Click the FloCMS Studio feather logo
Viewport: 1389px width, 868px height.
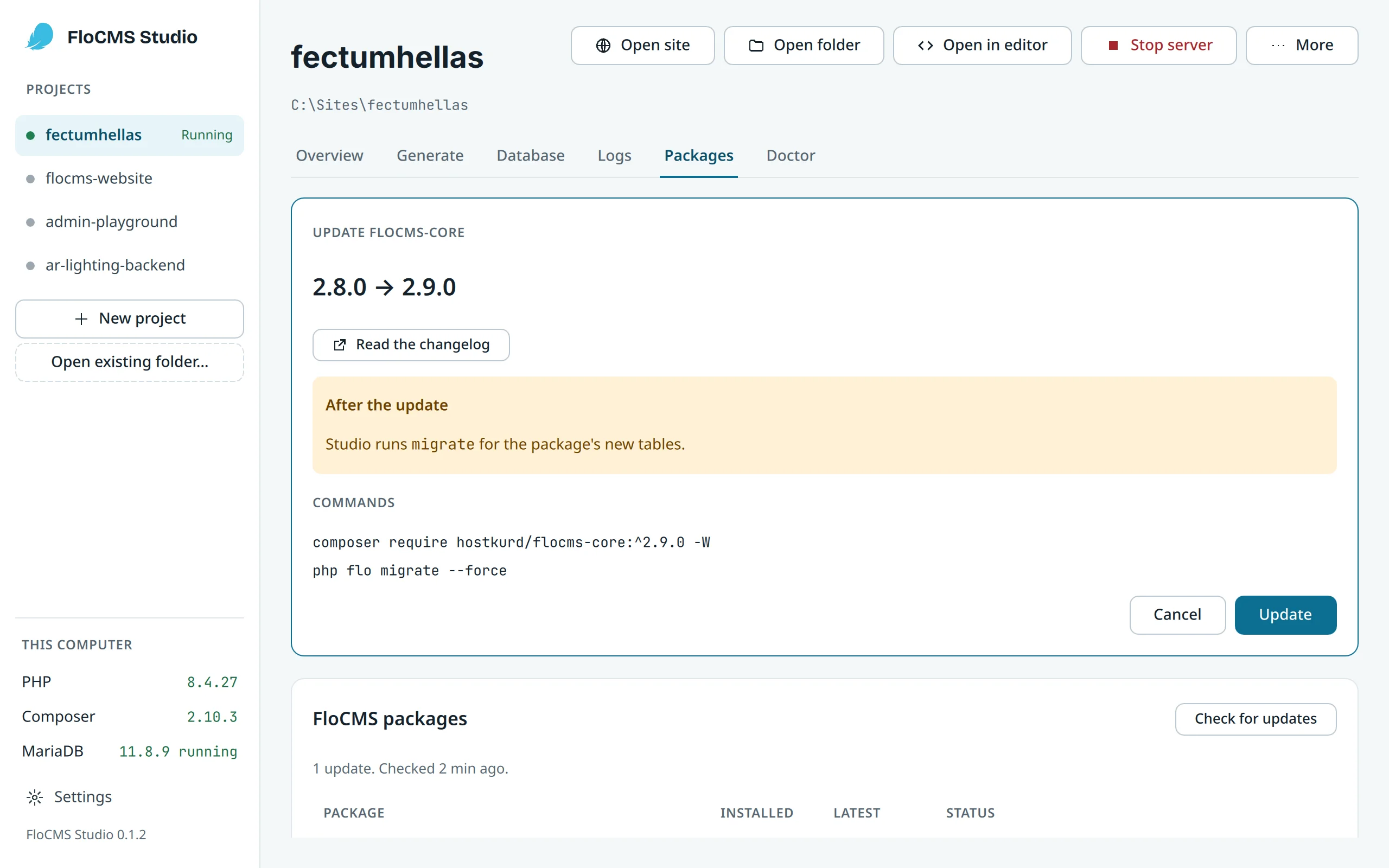(x=40, y=37)
